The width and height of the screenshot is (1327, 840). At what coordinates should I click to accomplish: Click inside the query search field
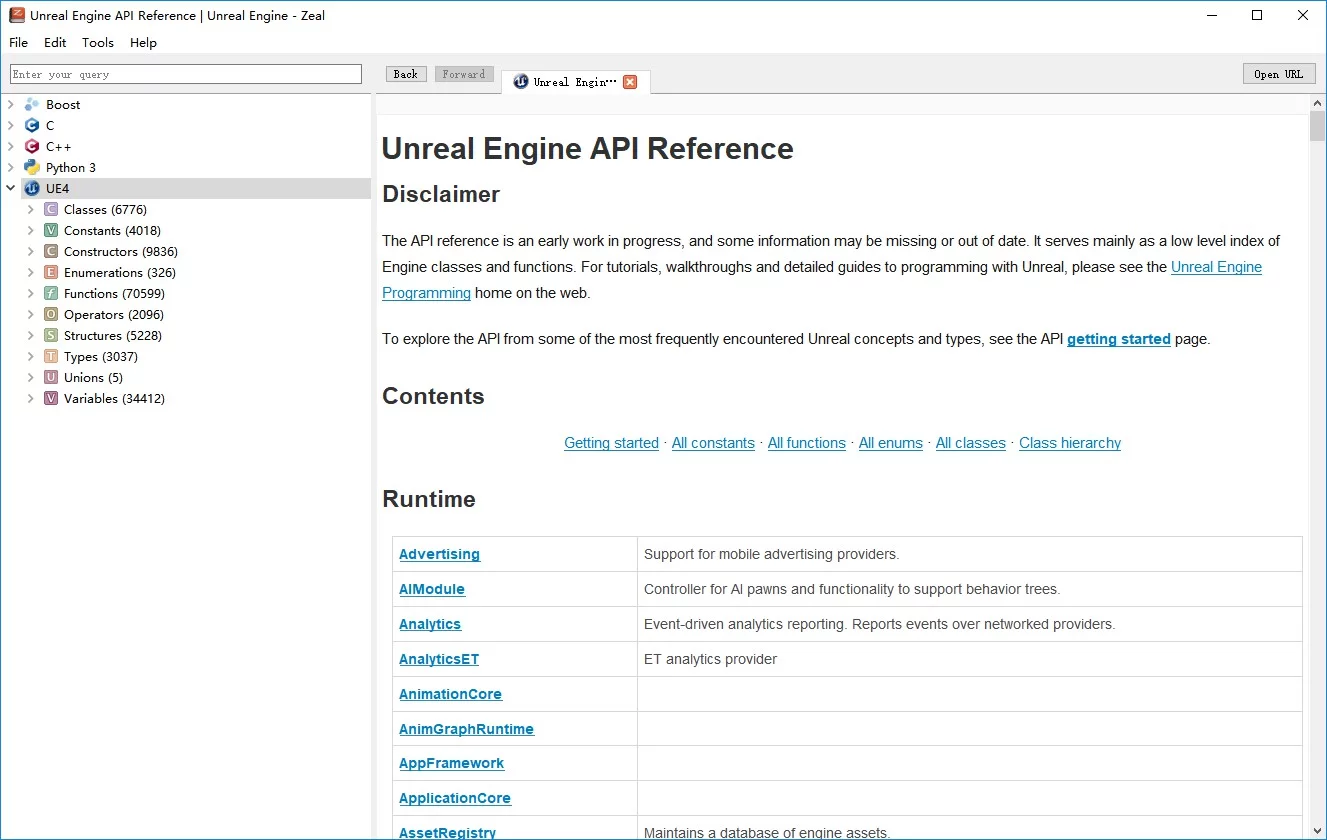pos(185,73)
